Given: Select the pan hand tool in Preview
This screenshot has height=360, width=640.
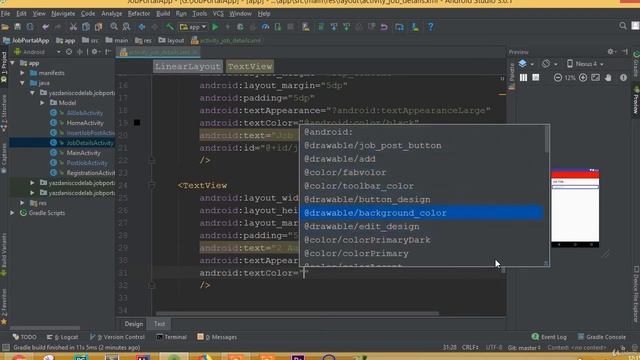Looking at the screenshot, I should [x=608, y=78].
